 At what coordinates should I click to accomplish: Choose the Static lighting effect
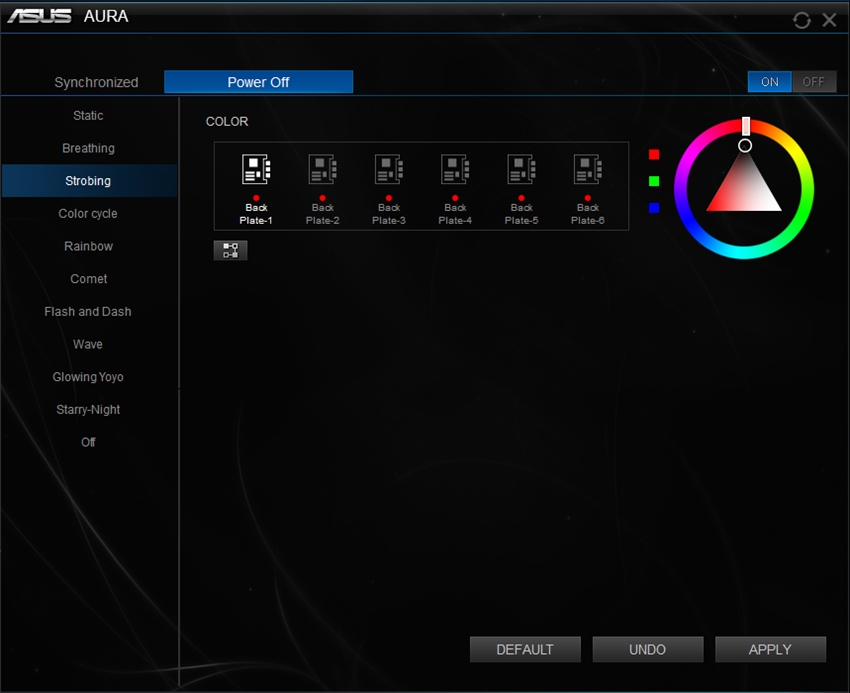[x=88, y=116]
